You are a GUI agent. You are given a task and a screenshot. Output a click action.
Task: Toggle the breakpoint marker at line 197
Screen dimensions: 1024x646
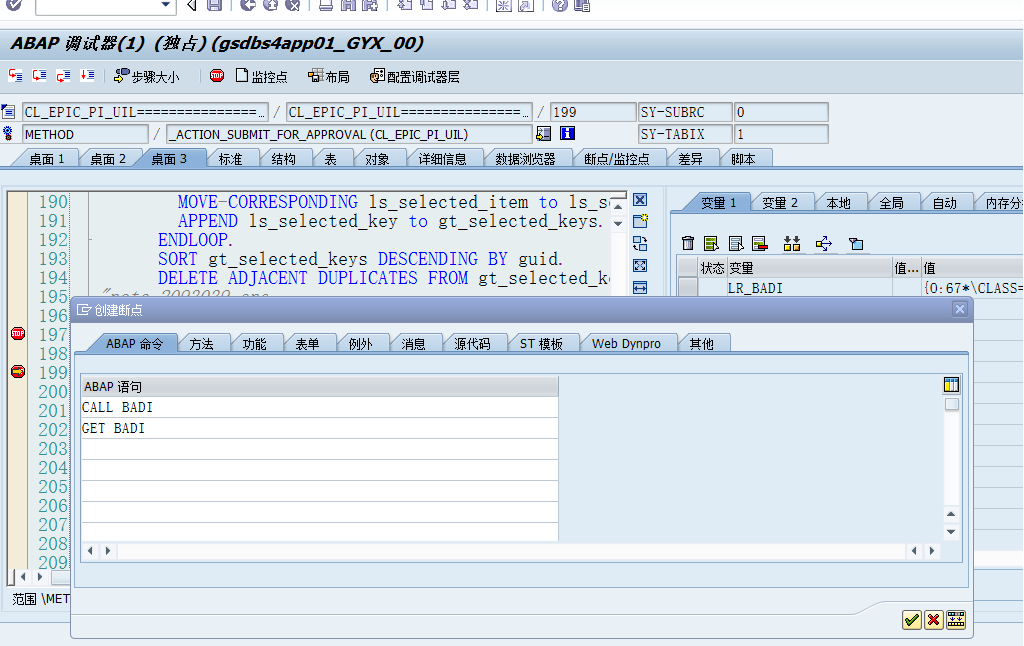(x=16, y=334)
